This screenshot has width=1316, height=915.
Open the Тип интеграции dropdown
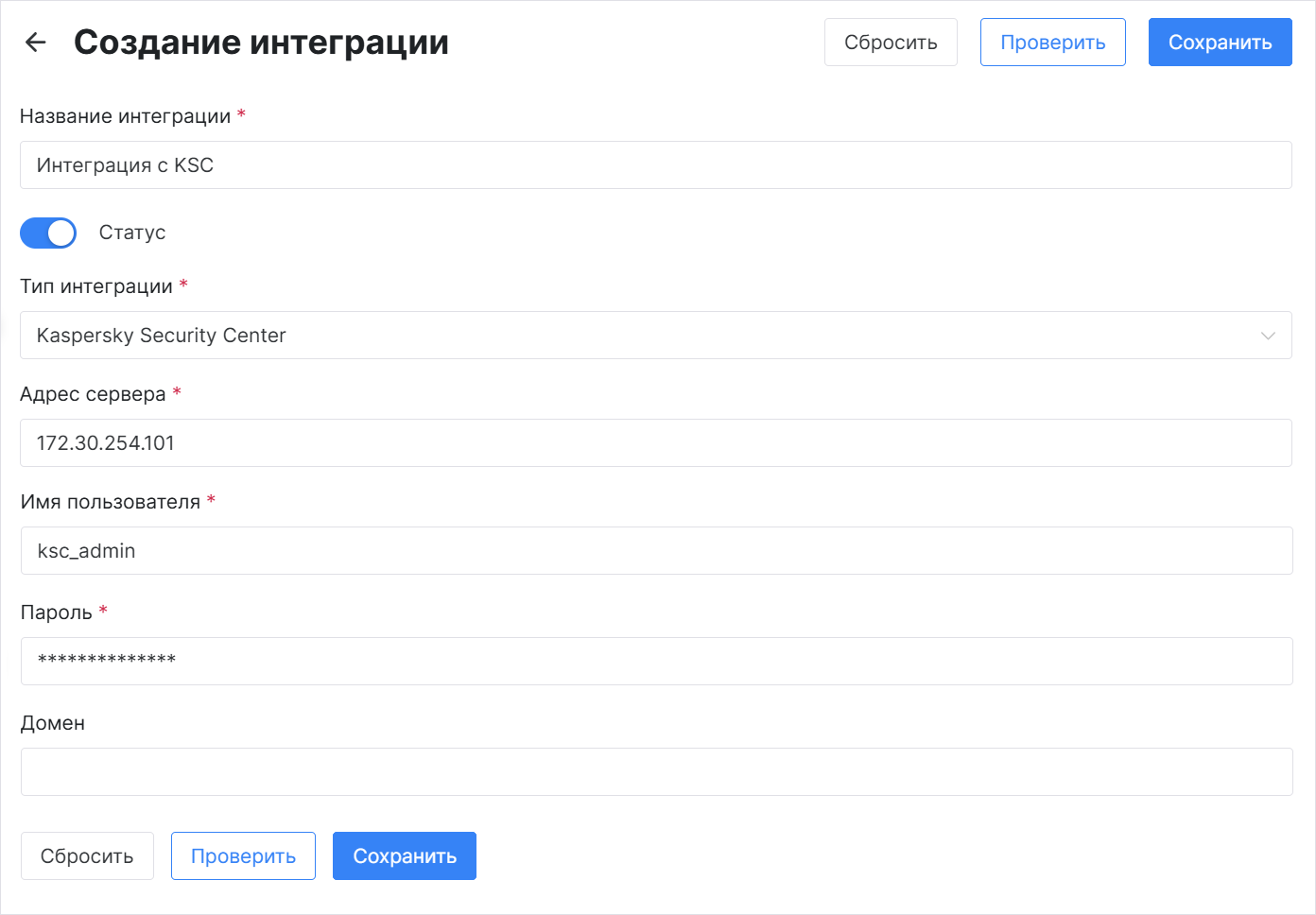[656, 336]
